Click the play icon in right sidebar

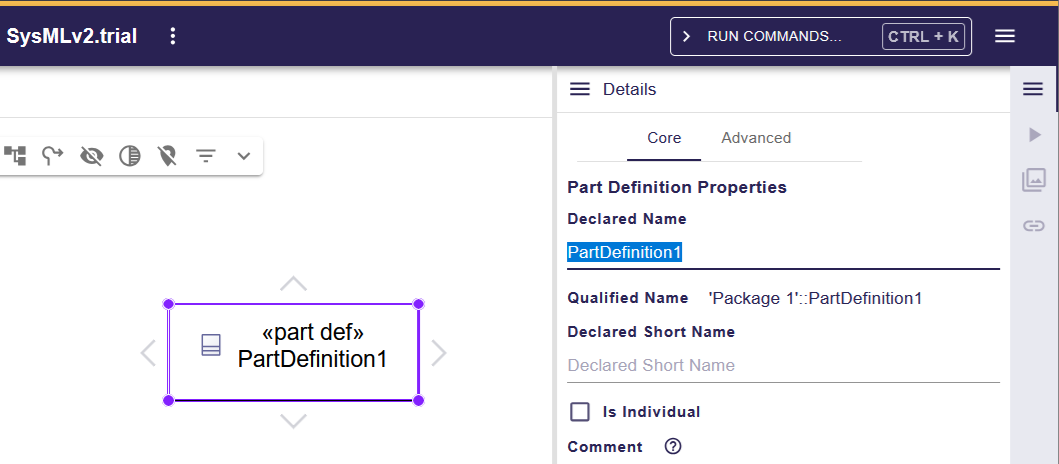click(x=1034, y=135)
